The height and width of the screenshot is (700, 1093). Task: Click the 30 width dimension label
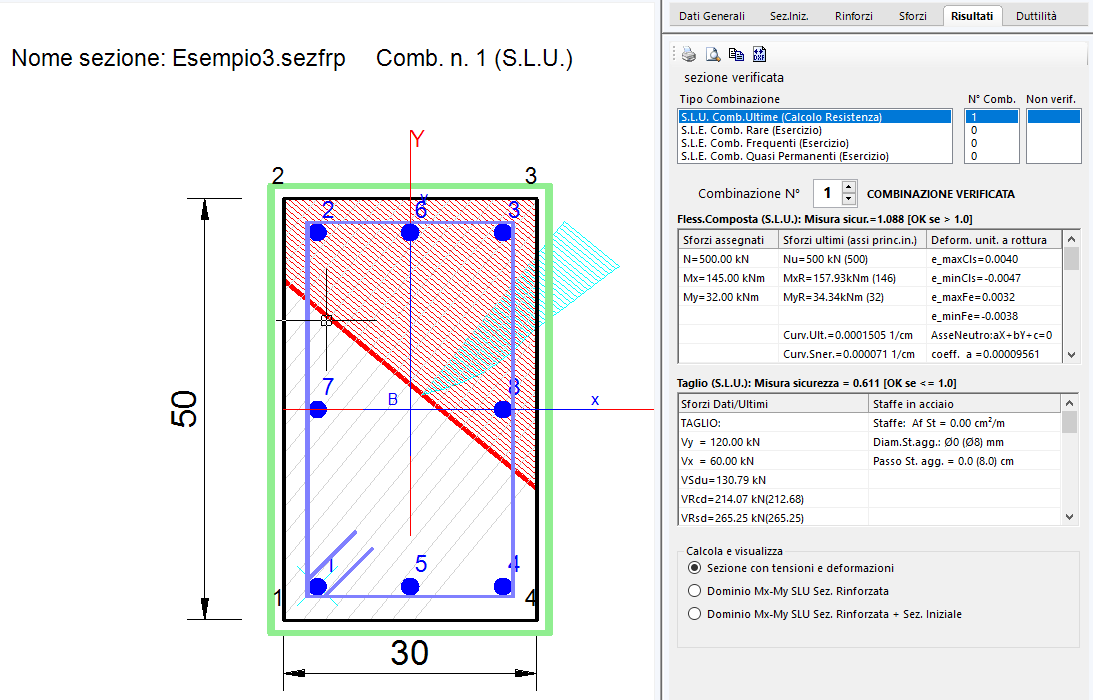point(409,653)
